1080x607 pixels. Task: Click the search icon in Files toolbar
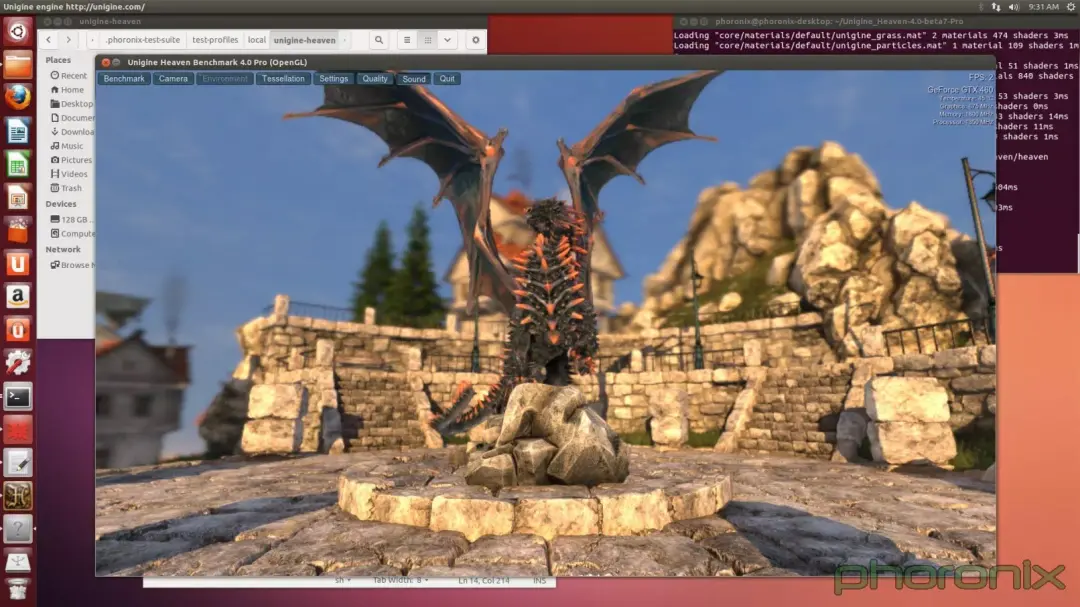[x=379, y=40]
